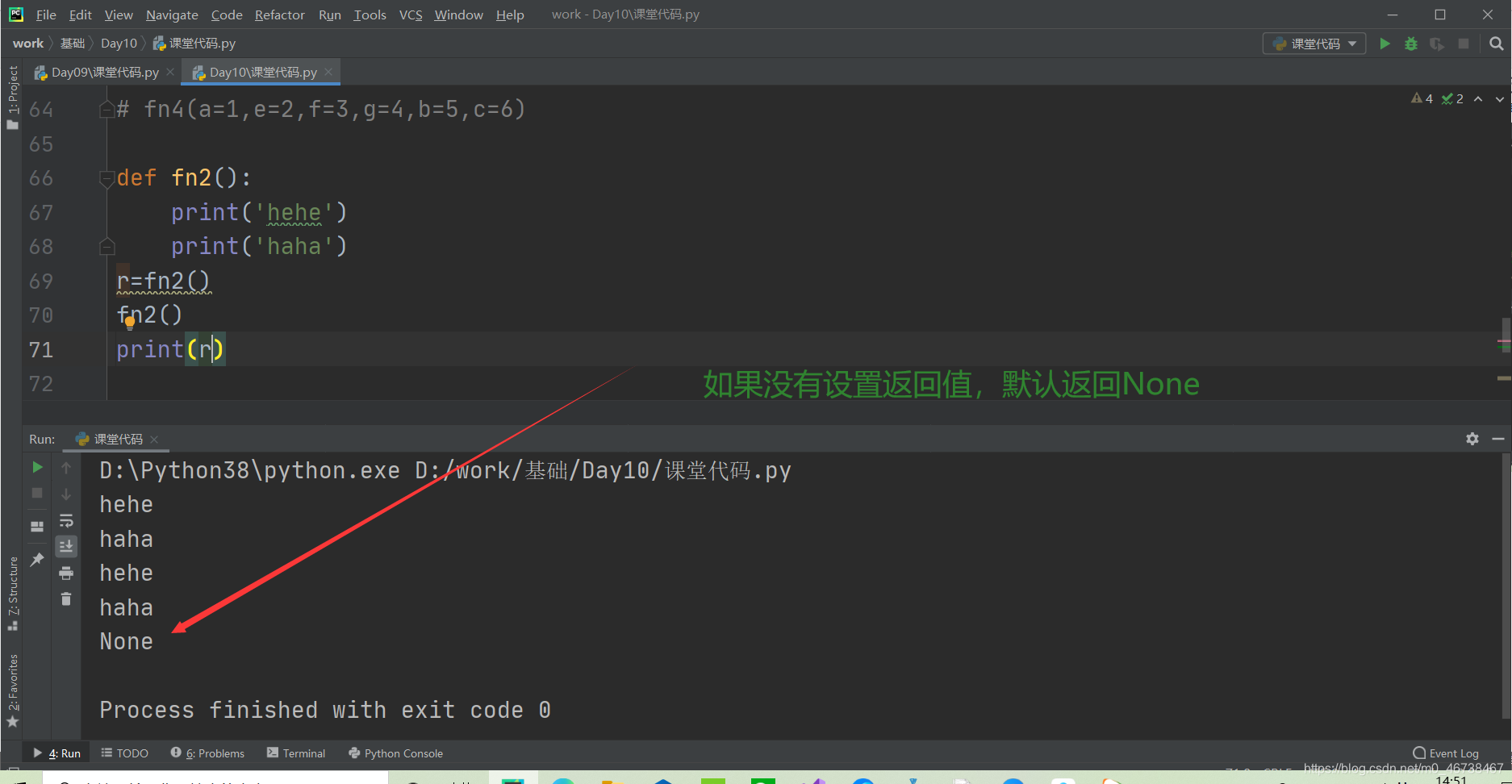
Task: Click the Restore Layout icon in Run panel
Action: coord(37,526)
